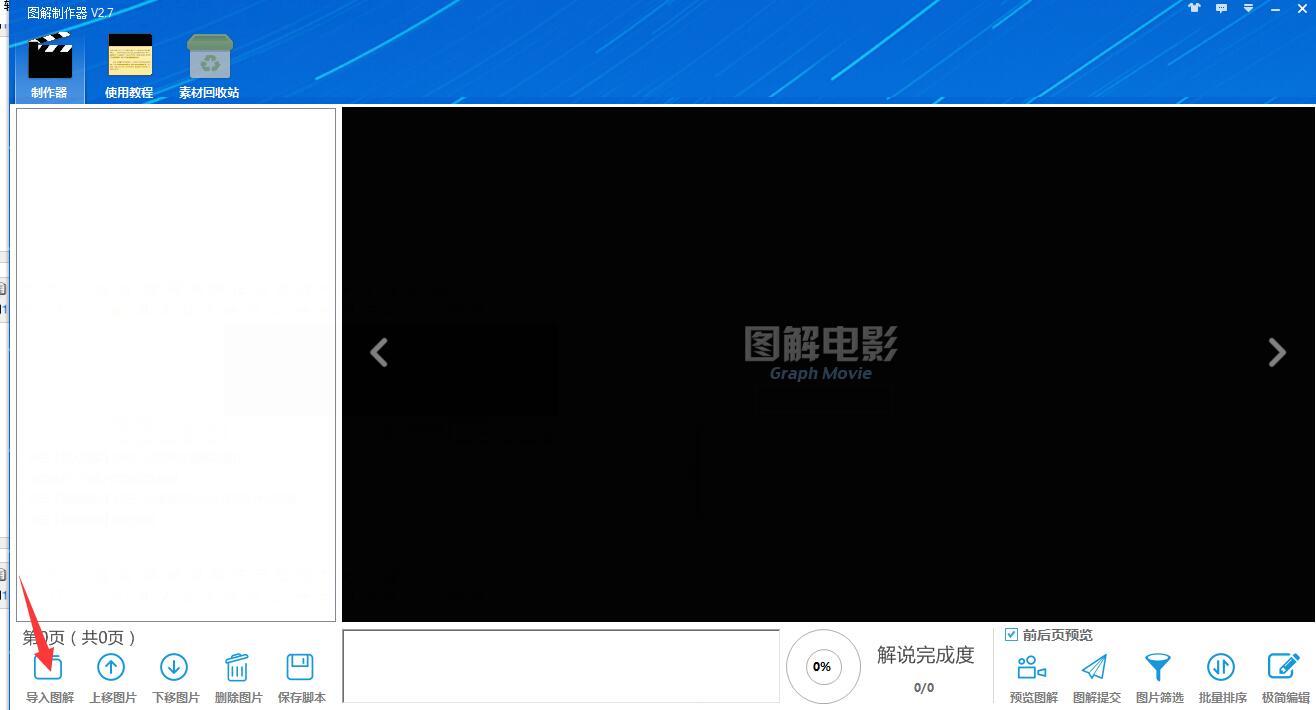
Task: Open the title bar dropdown arrow
Action: click(1247, 8)
